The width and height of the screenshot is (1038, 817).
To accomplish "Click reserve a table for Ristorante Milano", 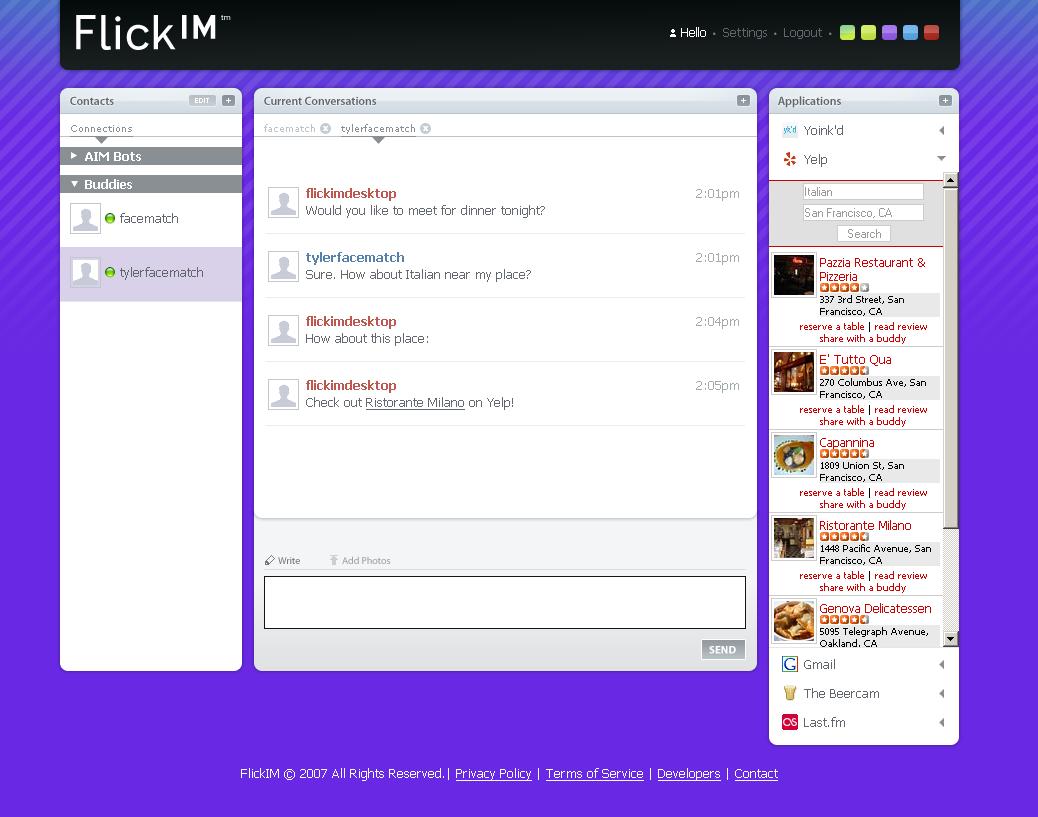I will (x=831, y=576).
